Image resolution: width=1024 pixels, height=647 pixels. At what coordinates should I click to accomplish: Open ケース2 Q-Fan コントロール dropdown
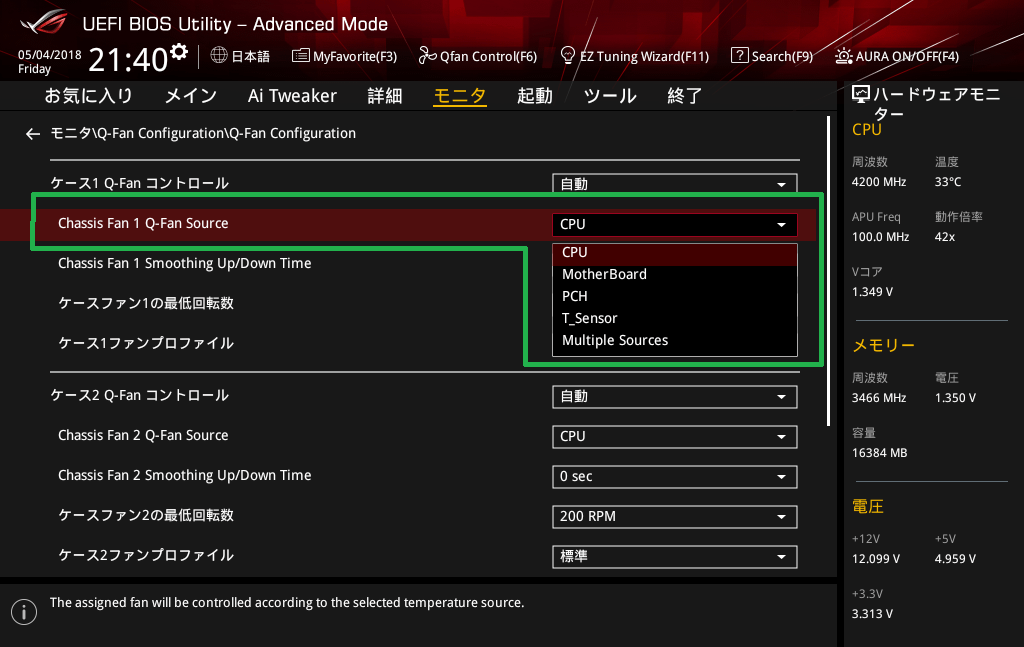675,397
